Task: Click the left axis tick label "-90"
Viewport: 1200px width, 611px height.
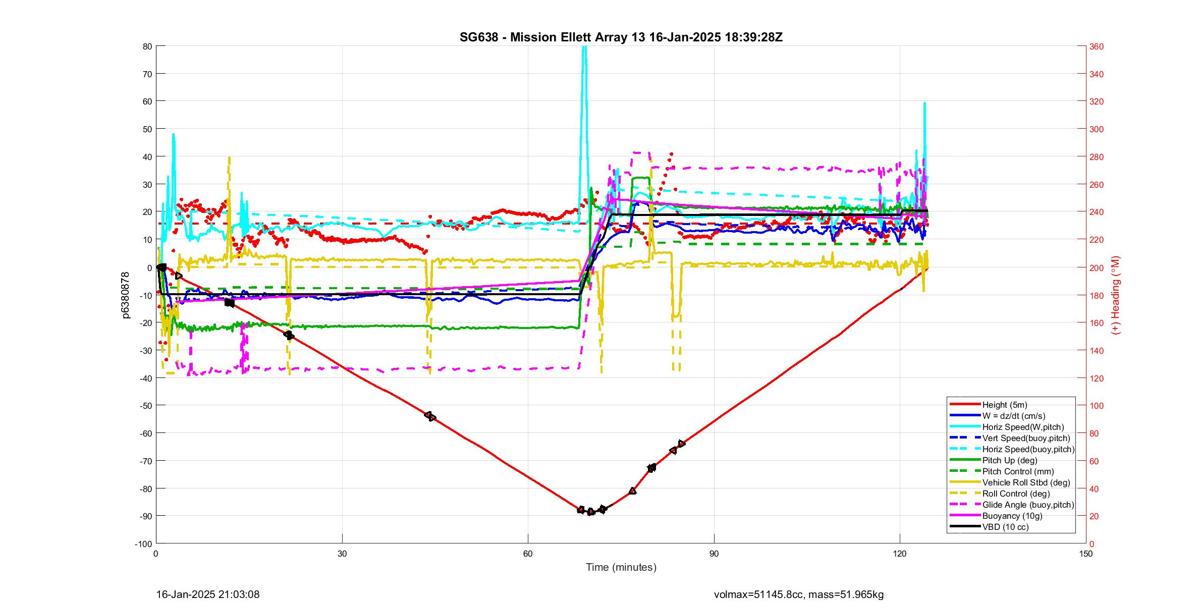Action: click(145, 516)
